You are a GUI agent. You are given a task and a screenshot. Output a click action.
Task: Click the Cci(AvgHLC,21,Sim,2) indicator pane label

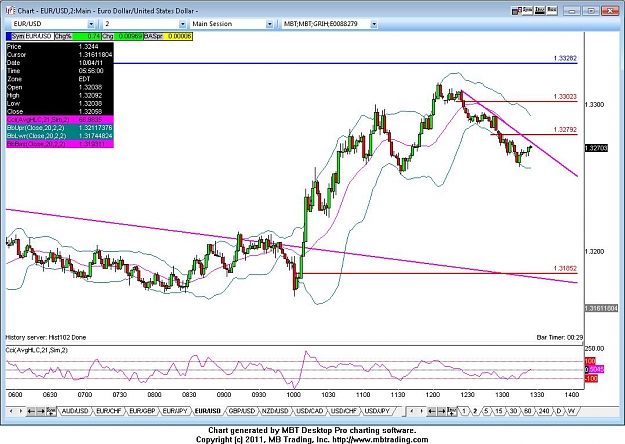point(36,350)
